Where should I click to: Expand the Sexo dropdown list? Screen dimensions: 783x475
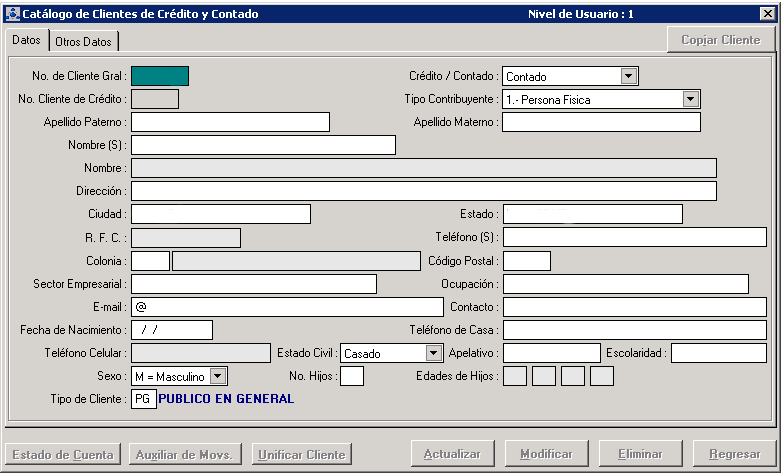click(x=218, y=376)
